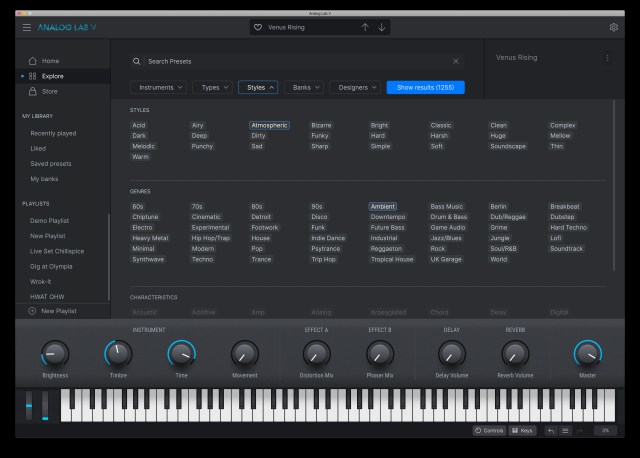
Task: Create a New Playlist
Action: tap(59, 311)
